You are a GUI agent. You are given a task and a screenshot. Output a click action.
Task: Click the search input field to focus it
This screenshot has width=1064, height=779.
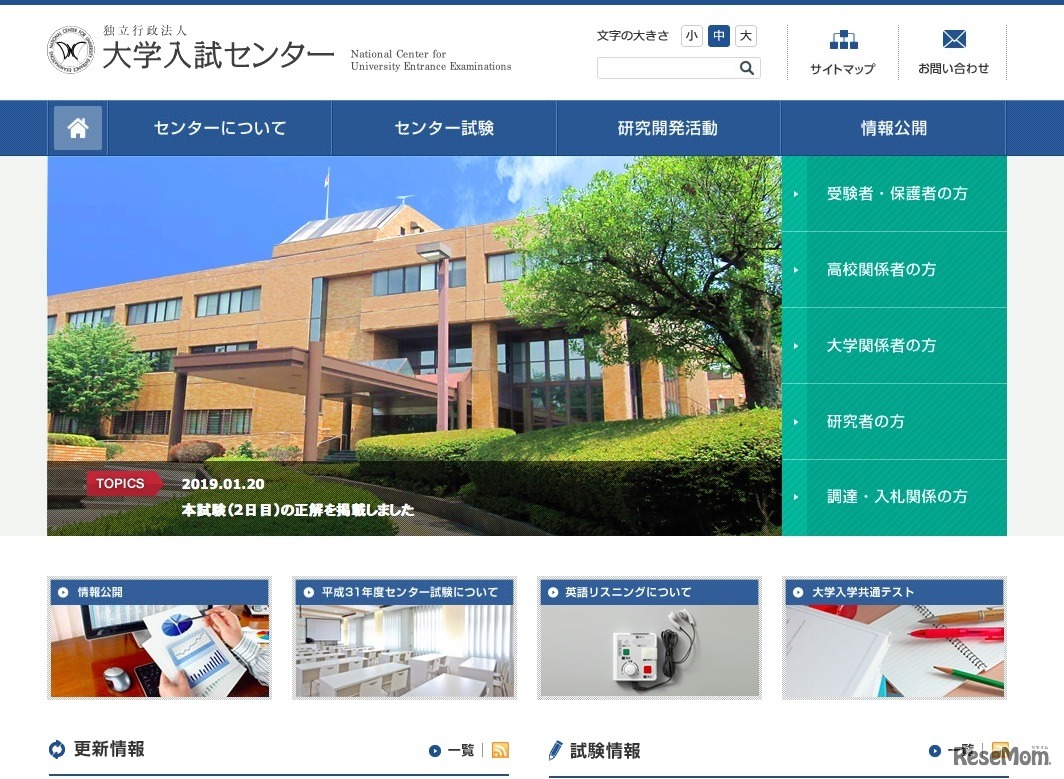point(660,68)
